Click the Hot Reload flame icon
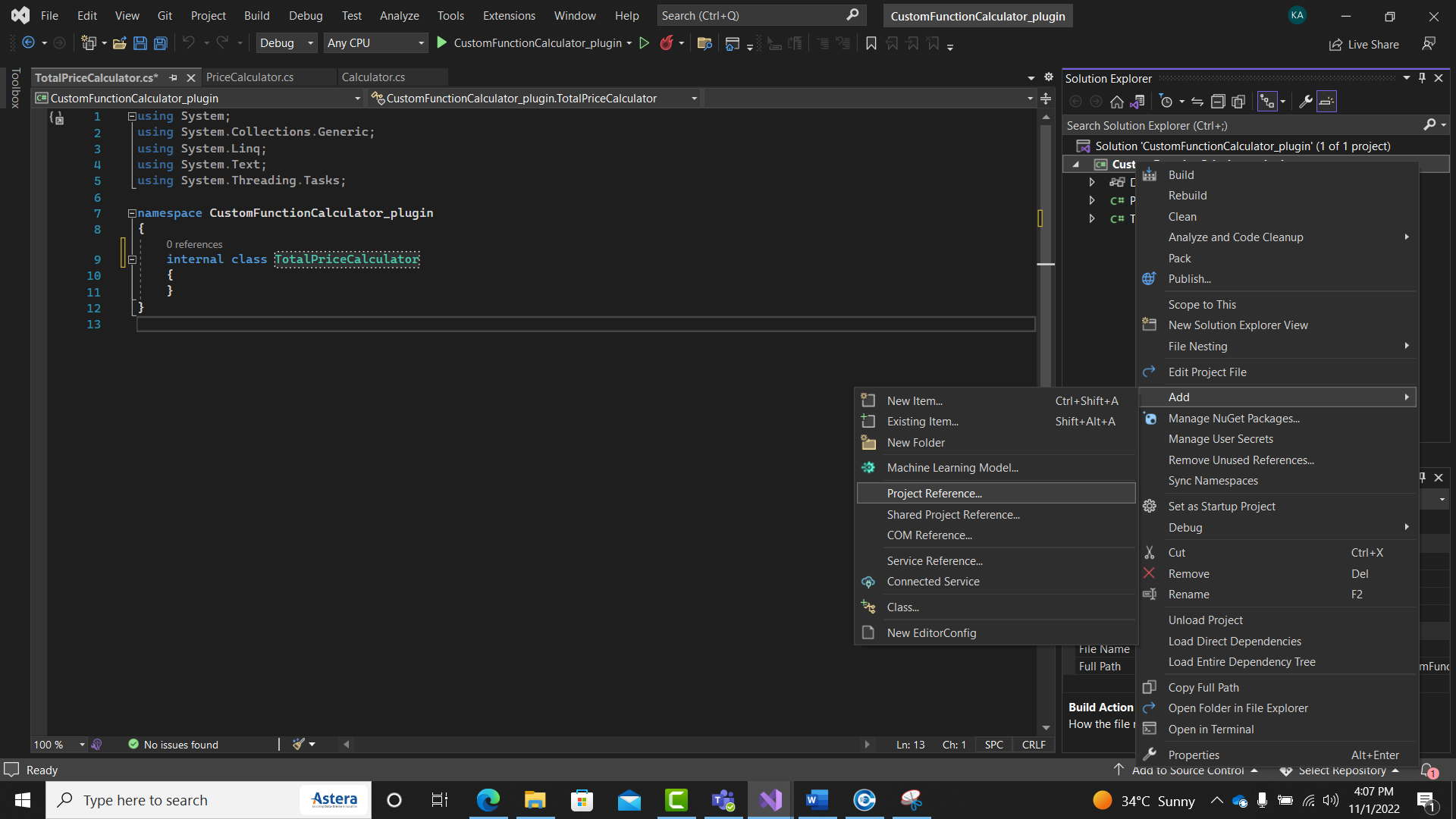The height and width of the screenshot is (819, 1456). (x=667, y=43)
